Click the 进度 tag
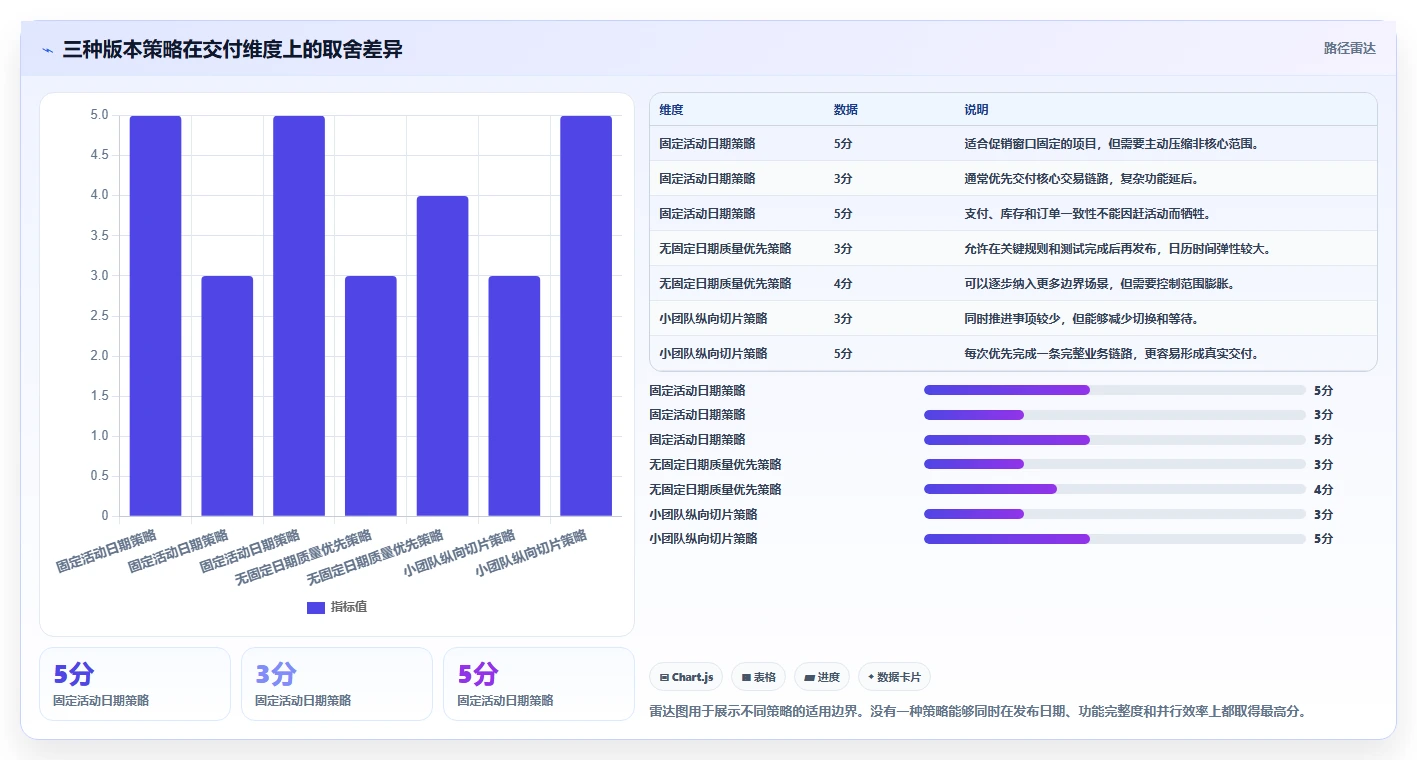Image resolution: width=1417 pixels, height=760 pixels. [822, 677]
